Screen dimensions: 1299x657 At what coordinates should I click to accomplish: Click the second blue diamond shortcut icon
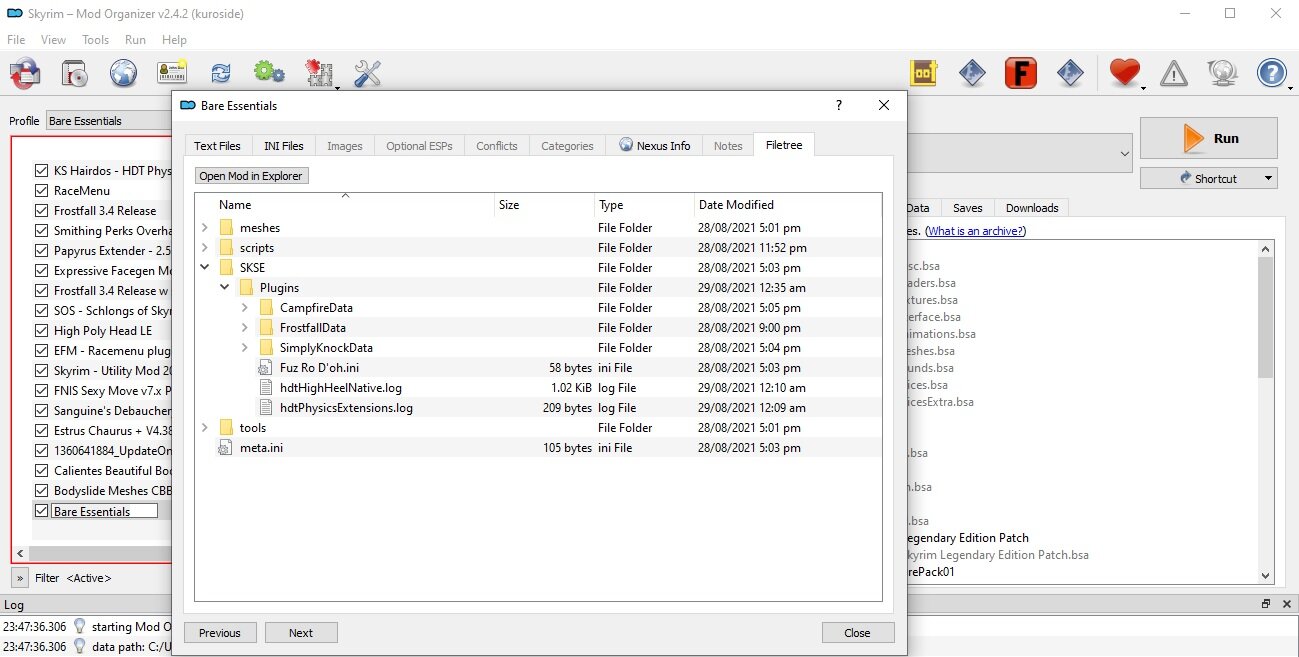click(1070, 73)
